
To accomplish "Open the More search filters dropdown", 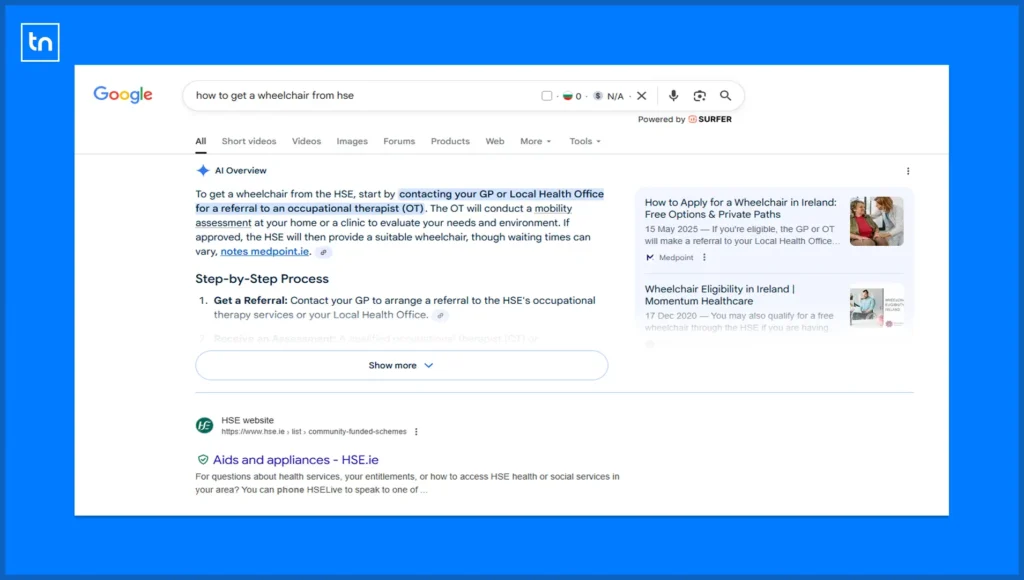I will (x=535, y=141).
